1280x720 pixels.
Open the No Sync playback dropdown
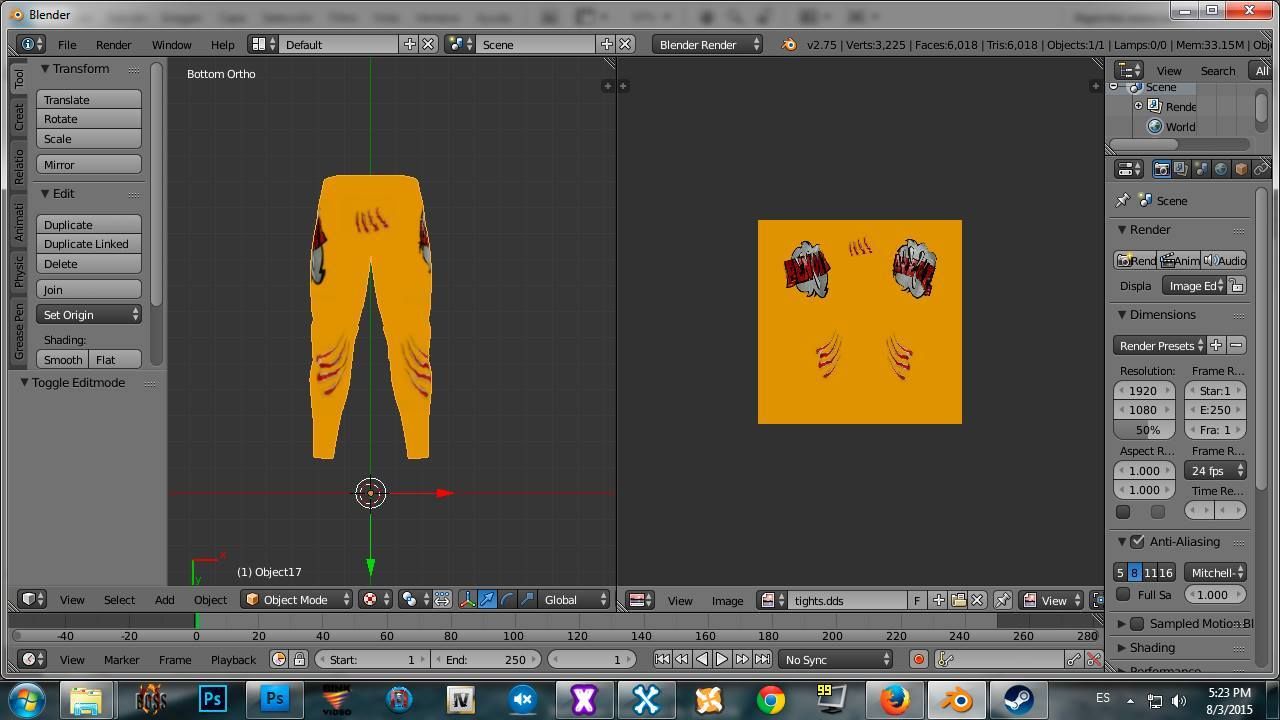coord(836,659)
